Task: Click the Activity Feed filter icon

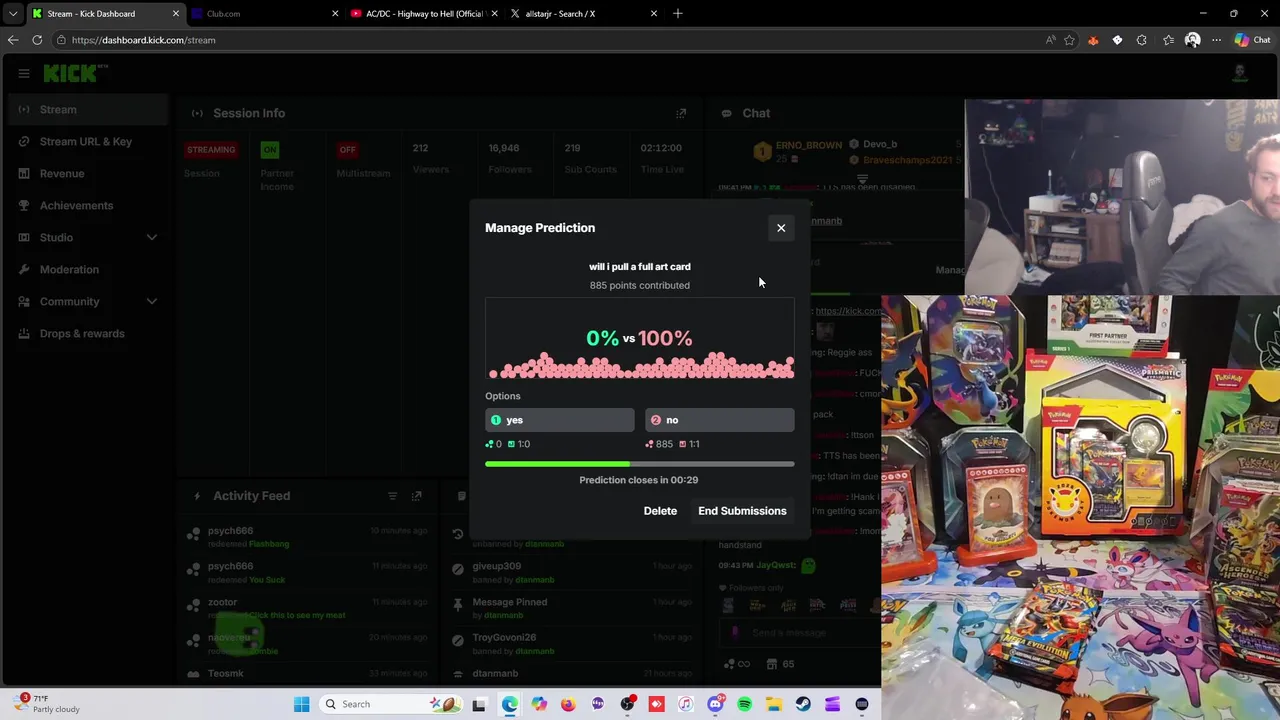Action: tap(392, 496)
